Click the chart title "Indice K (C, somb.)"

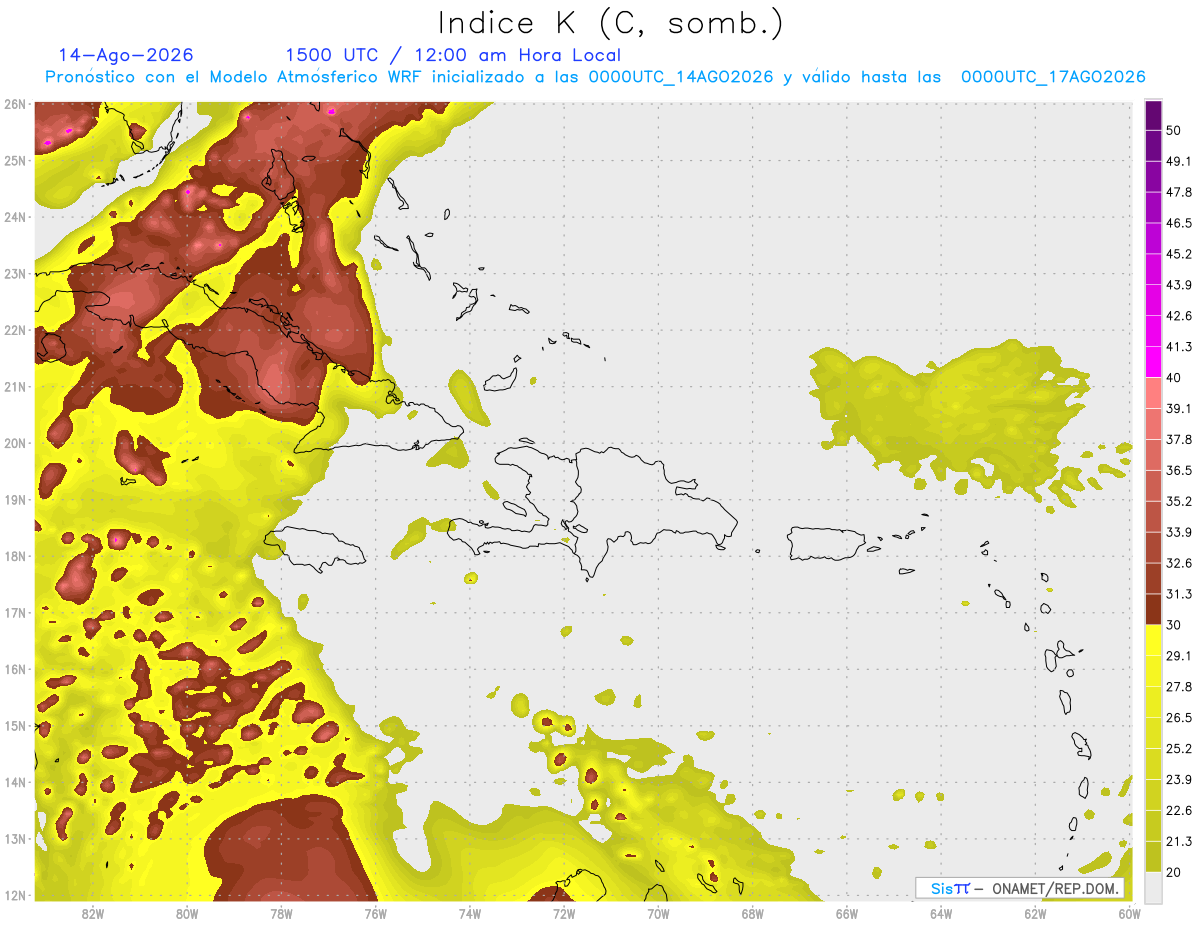pyautogui.click(x=611, y=23)
